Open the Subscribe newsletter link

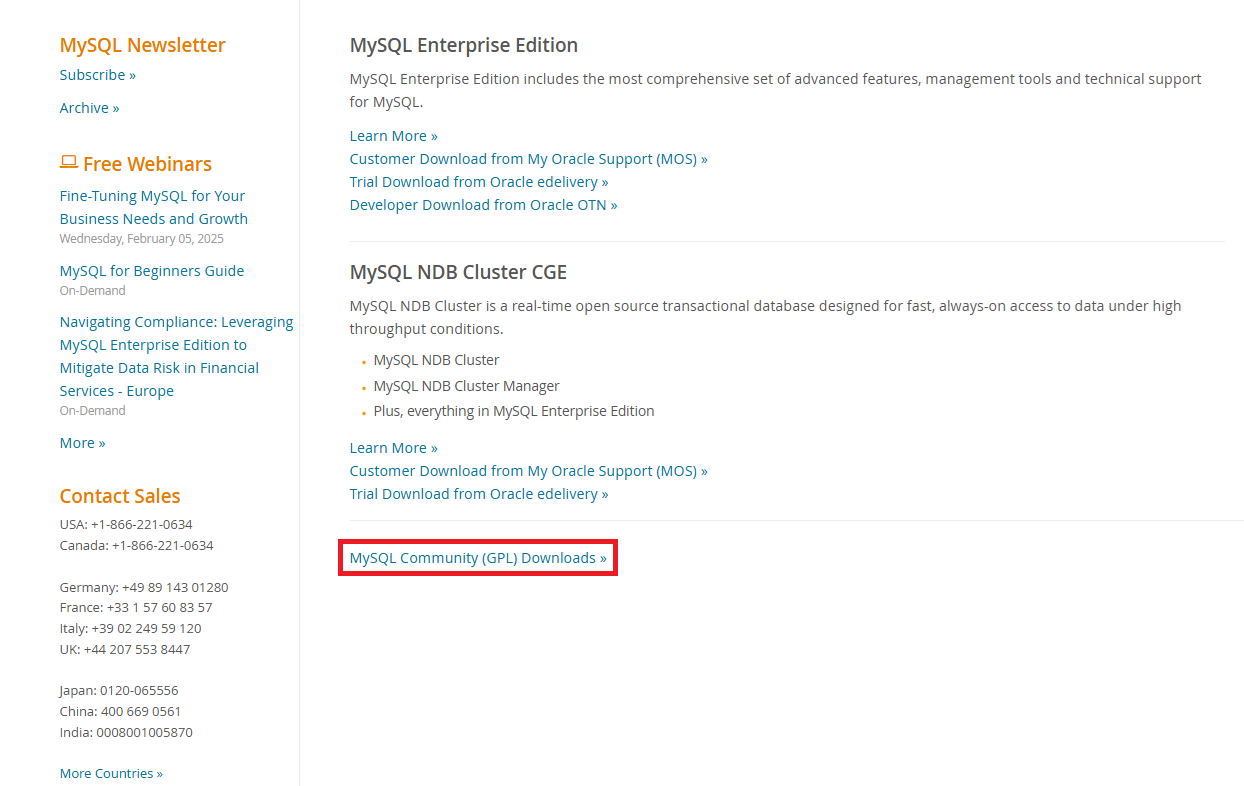(97, 75)
